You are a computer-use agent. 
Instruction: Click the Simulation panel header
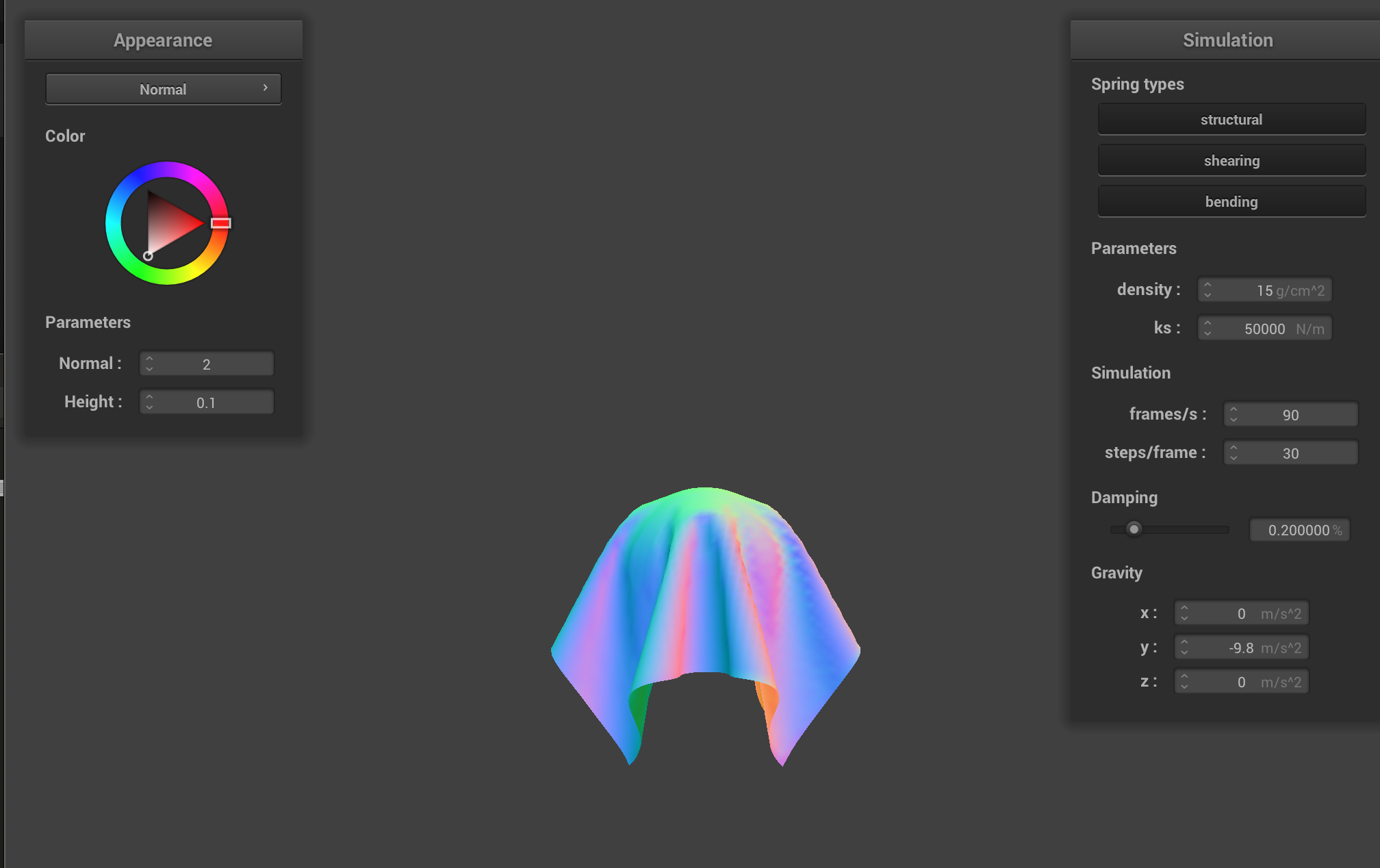(1227, 40)
